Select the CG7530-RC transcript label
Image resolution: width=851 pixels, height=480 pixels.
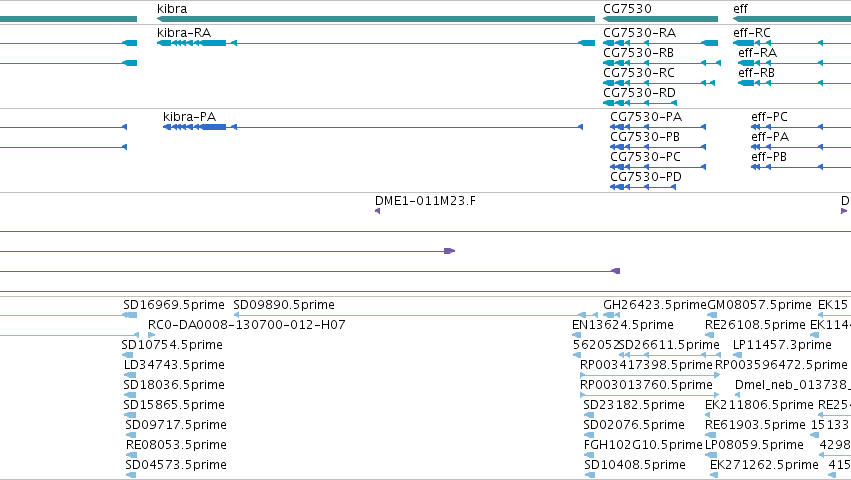tap(639, 73)
